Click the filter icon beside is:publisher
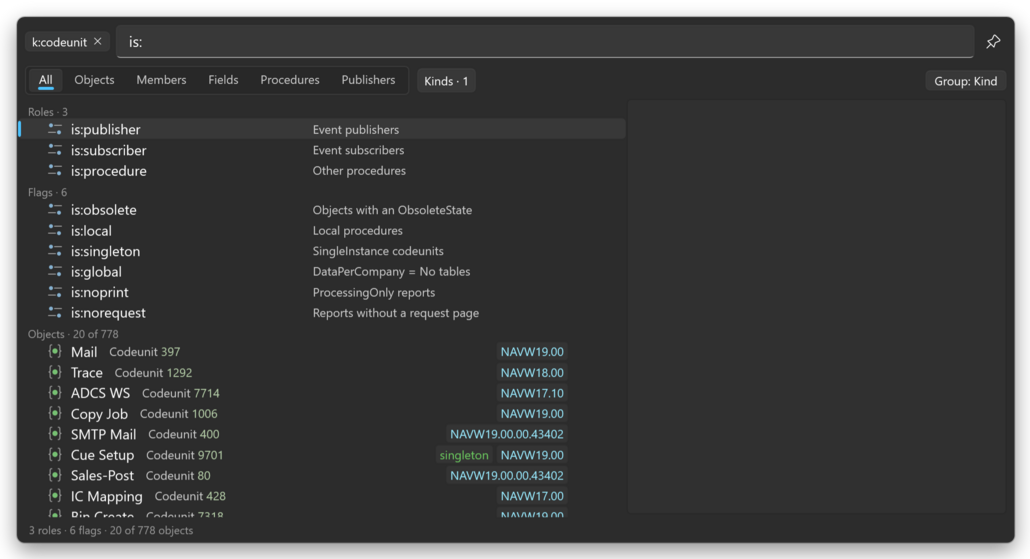 (x=55, y=129)
